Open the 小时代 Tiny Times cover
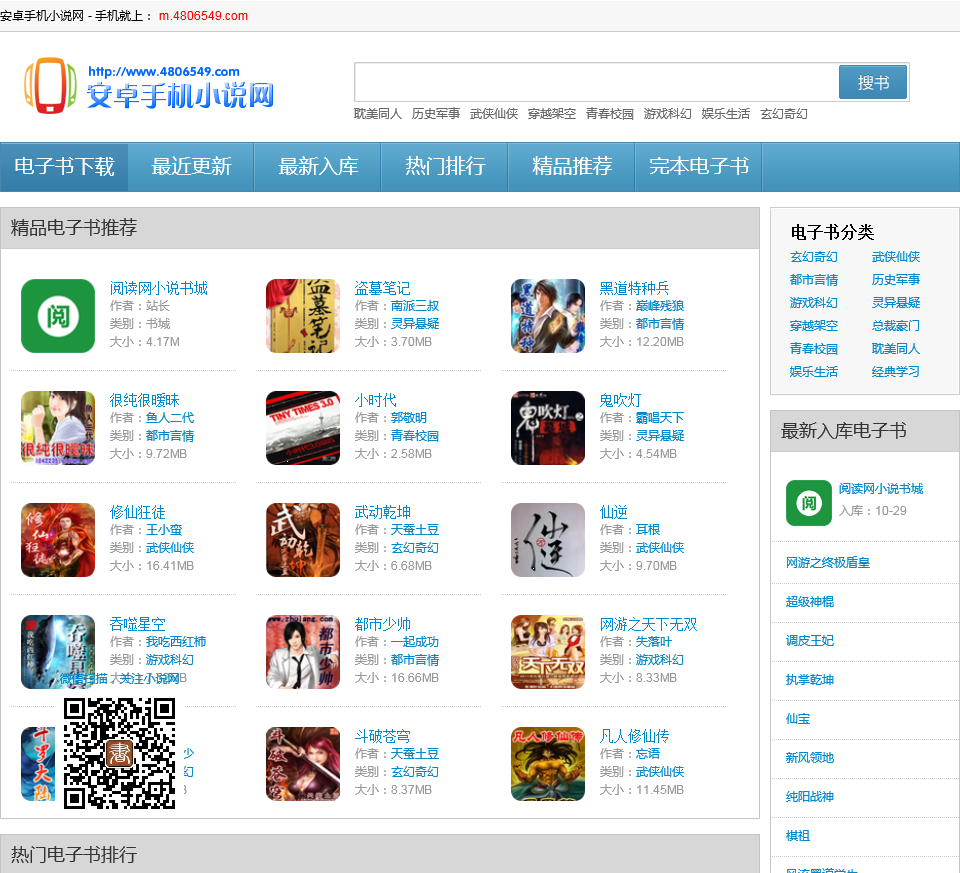The image size is (960, 873). click(303, 428)
